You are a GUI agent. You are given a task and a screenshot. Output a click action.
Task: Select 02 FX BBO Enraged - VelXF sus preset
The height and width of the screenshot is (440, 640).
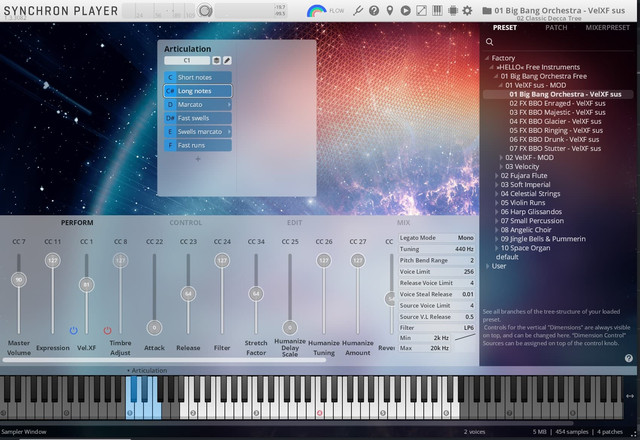(557, 103)
